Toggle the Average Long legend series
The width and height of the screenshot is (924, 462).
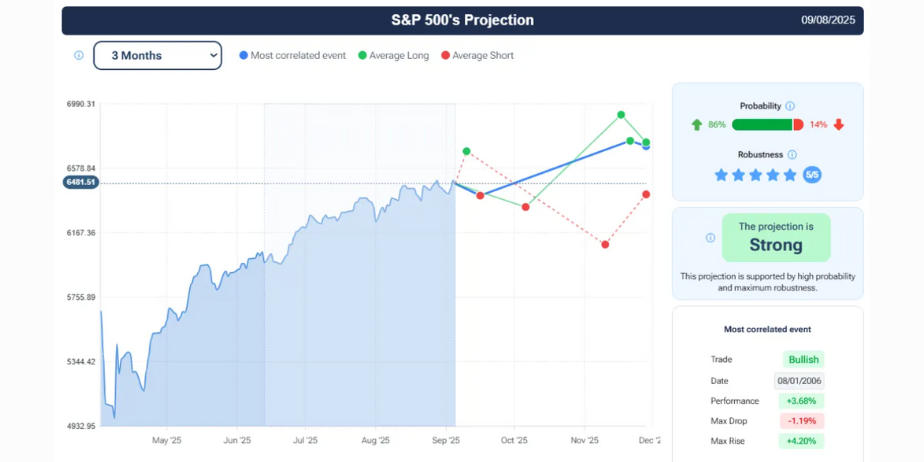point(393,56)
